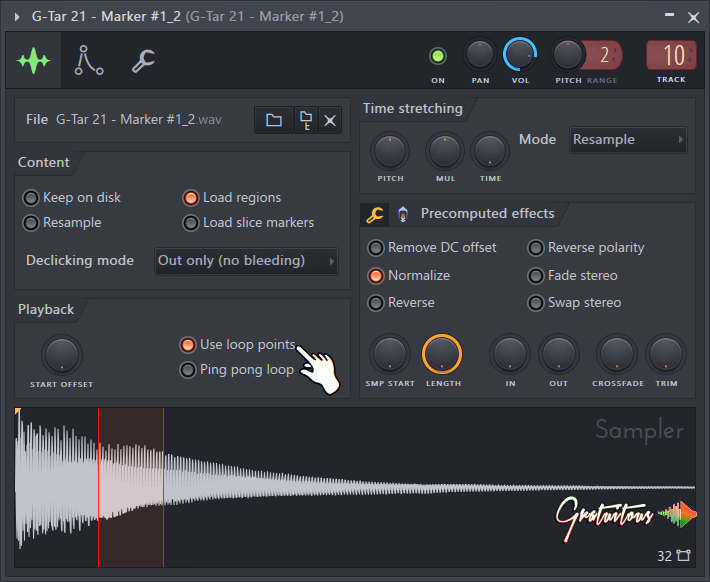Click the orange wrench Precomputed effects icon
Screen dimensions: 710x582
pos(375,215)
